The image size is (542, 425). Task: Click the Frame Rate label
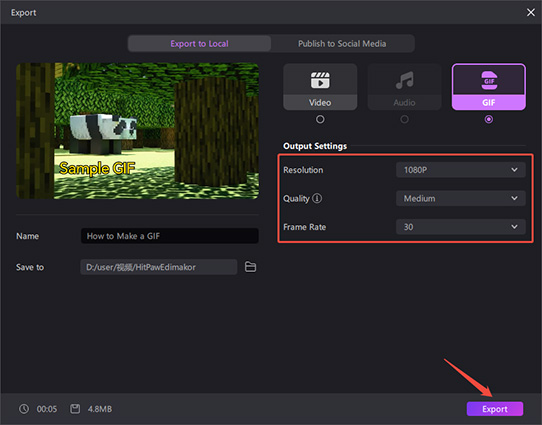coord(305,227)
